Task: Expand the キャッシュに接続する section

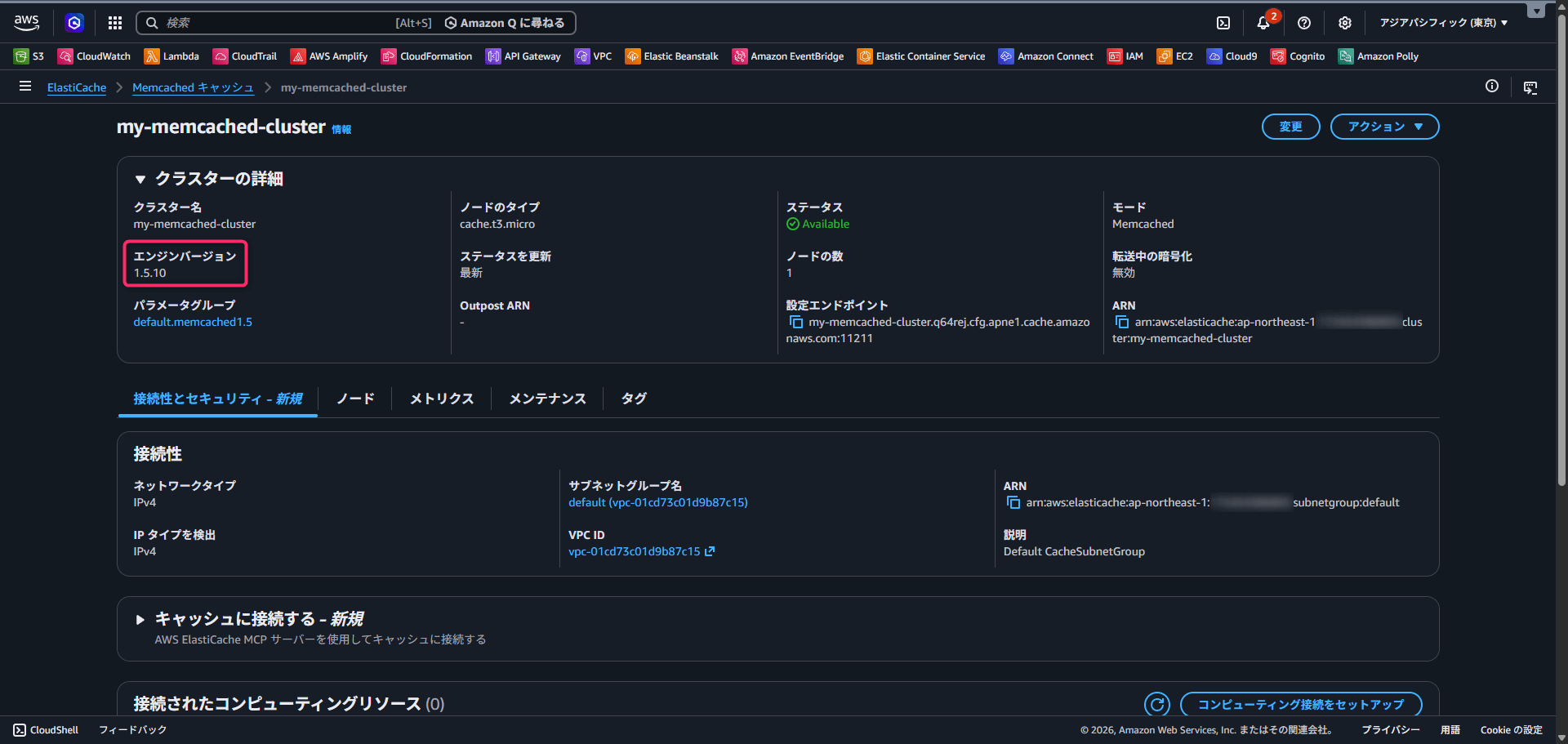Action: [x=140, y=620]
